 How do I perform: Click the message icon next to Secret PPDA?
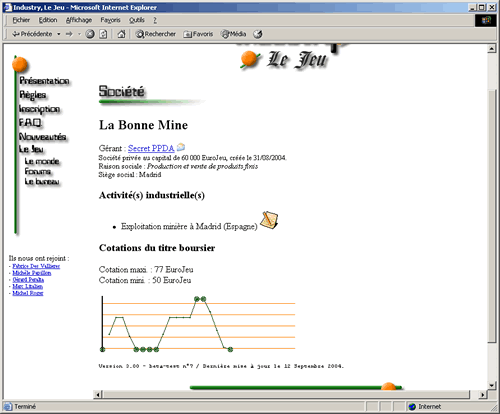[181, 147]
